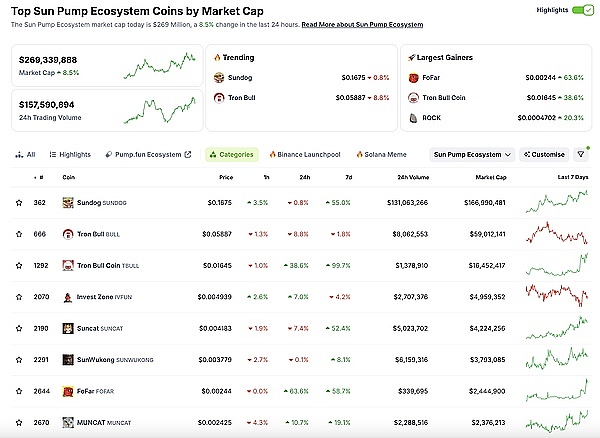600x438 pixels.
Task: View the Sundog 7-day sparkline chart
Action: click(563, 201)
